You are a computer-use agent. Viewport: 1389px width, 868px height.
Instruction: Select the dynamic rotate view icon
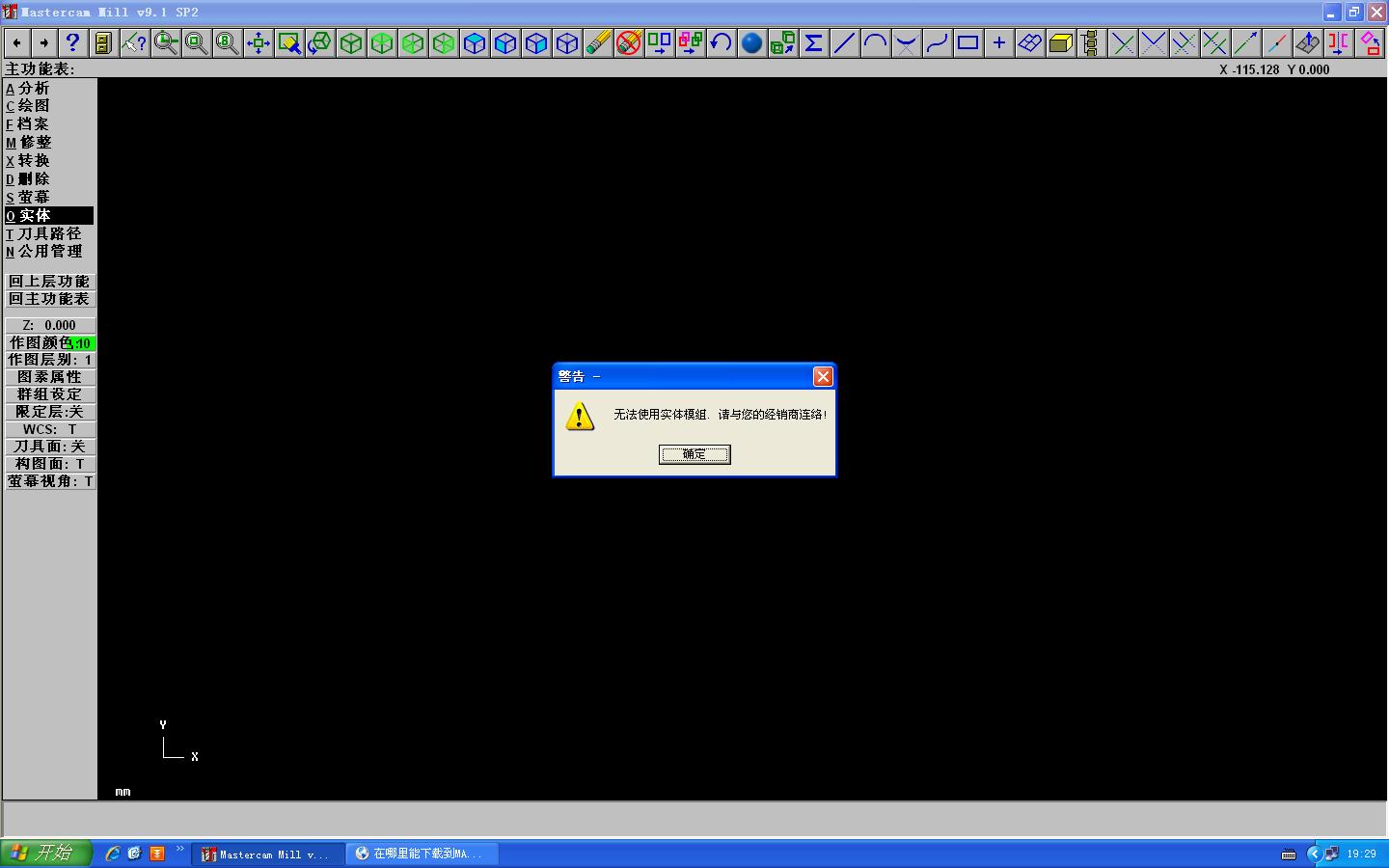320,42
